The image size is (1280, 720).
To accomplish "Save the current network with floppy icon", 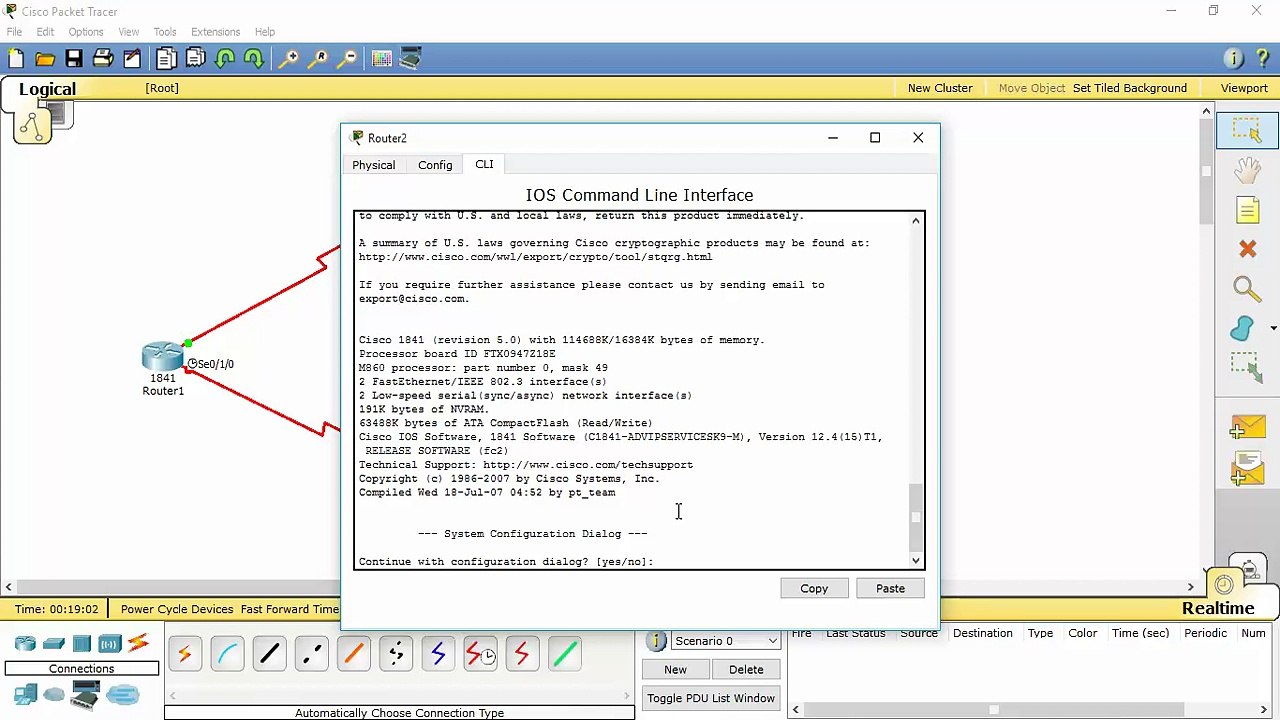I will click(74, 59).
